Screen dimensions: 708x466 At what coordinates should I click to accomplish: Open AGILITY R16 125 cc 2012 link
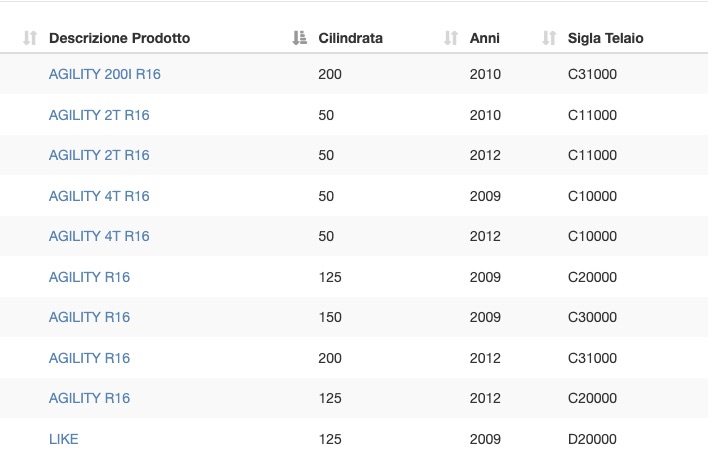89,398
